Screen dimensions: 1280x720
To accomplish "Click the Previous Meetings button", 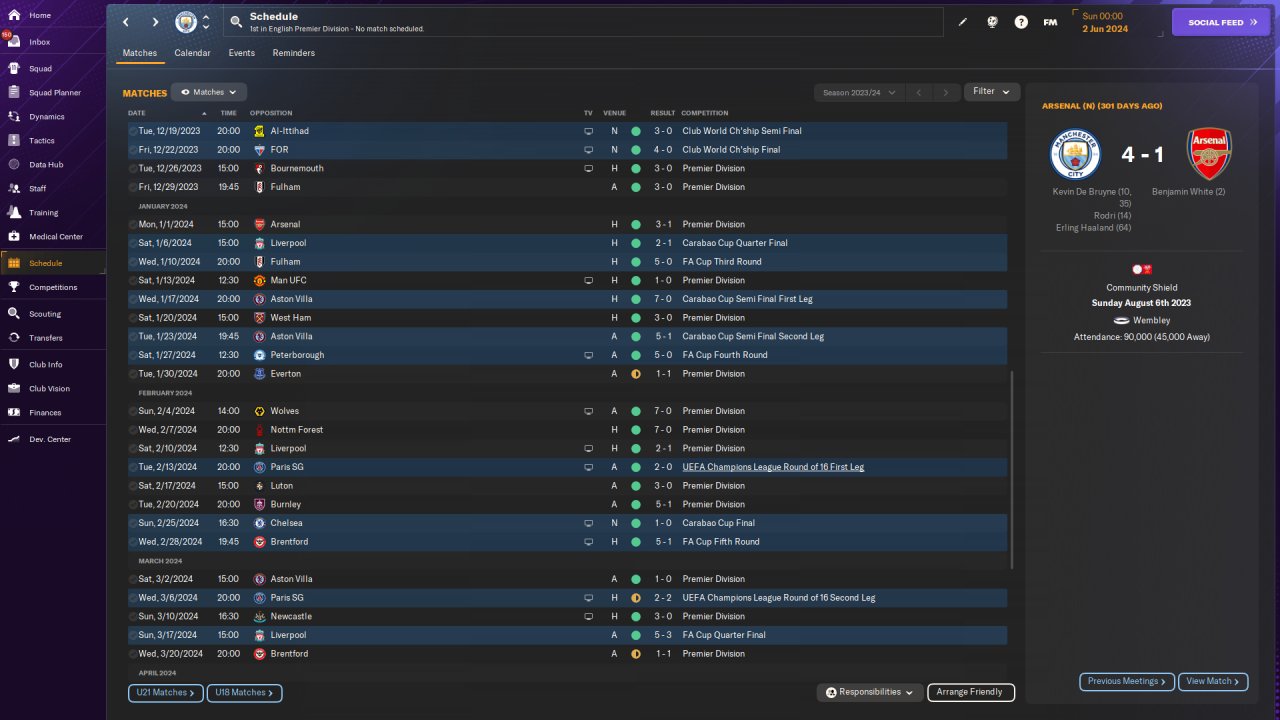I will pyautogui.click(x=1127, y=681).
